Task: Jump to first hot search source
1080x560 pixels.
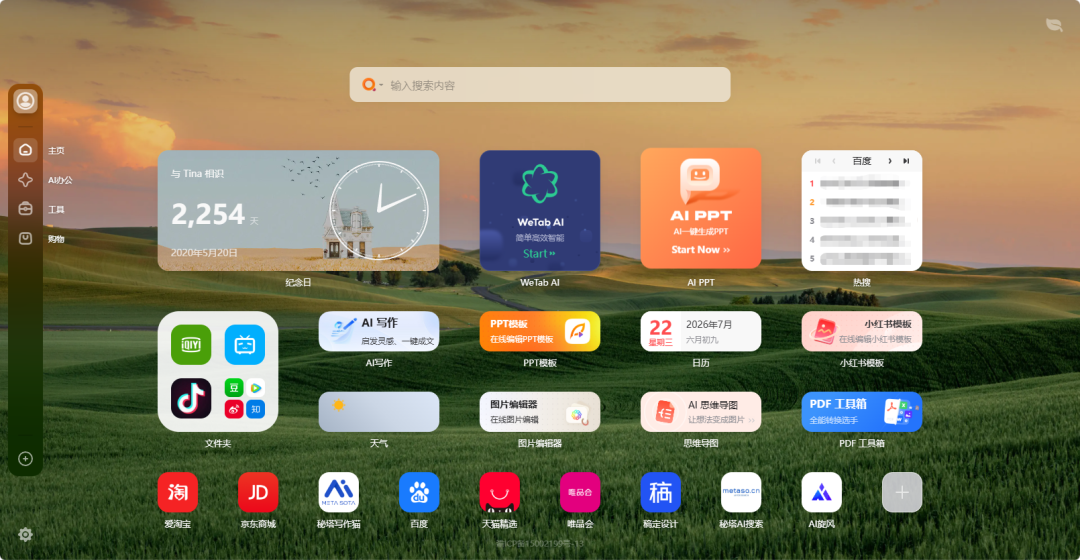Action: (818, 161)
